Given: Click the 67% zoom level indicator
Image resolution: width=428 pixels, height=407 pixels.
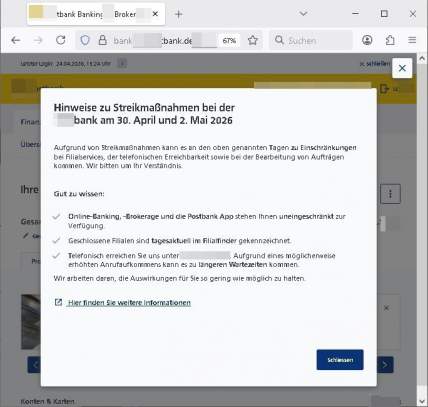Looking at the screenshot, I should pos(229,41).
